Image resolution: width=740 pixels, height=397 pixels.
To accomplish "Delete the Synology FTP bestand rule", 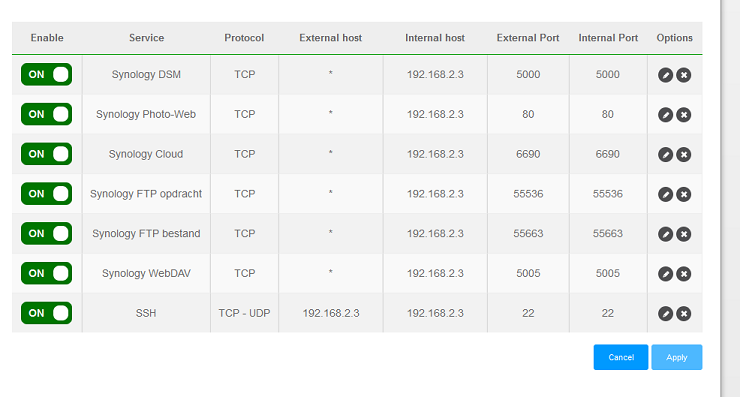I will coord(683,234).
